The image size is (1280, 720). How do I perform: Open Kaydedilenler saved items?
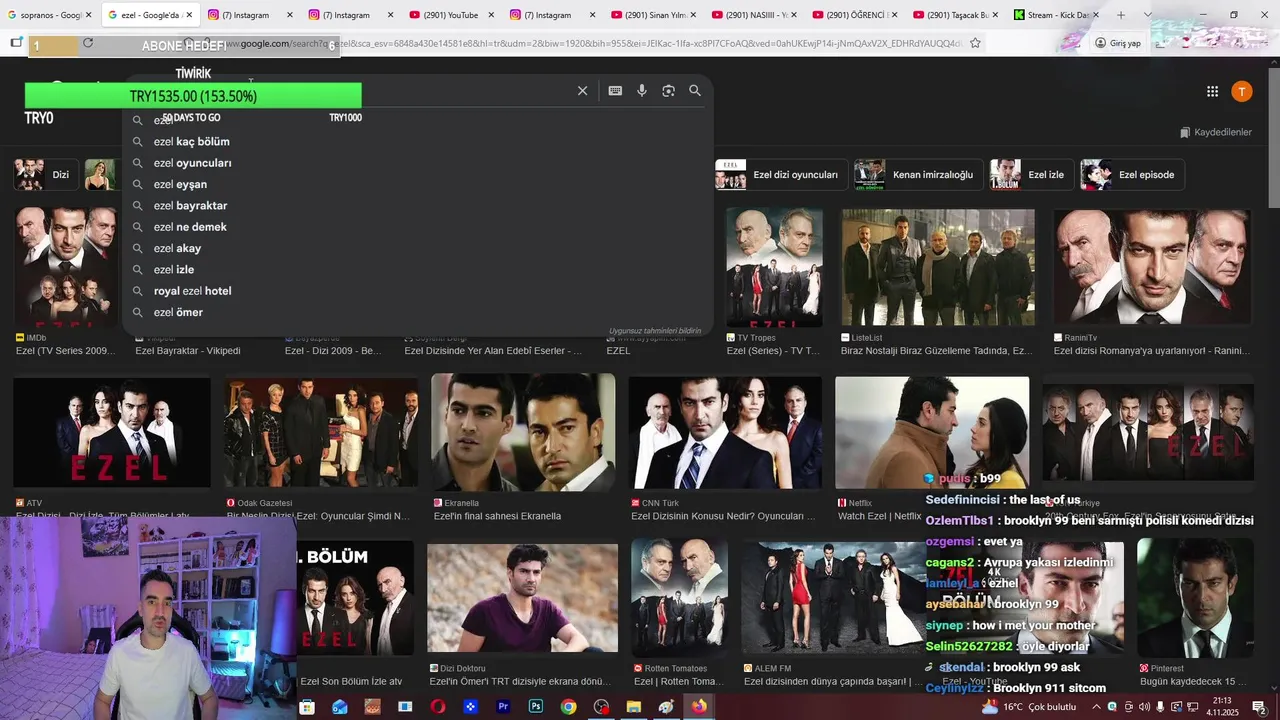click(1216, 132)
